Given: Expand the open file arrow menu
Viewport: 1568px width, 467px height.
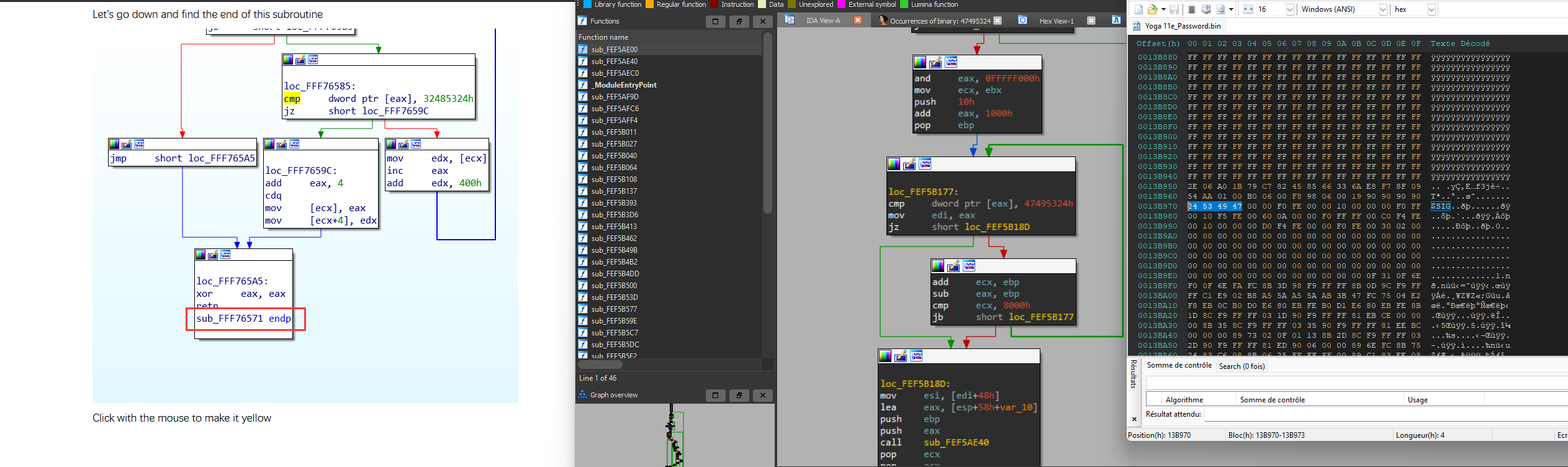Looking at the screenshot, I should click(x=1163, y=9).
